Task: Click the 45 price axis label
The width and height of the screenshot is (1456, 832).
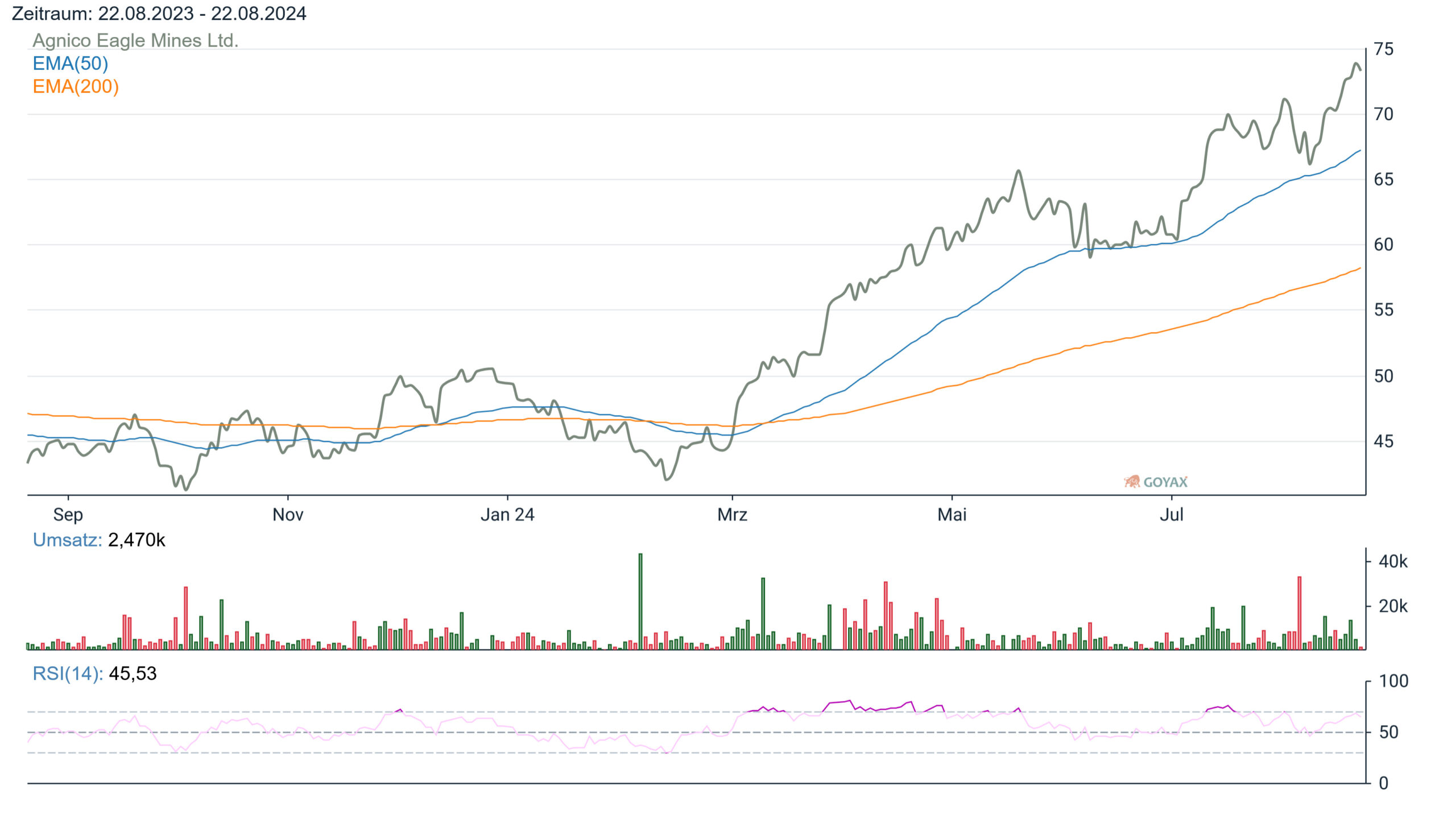Action: click(x=1383, y=441)
